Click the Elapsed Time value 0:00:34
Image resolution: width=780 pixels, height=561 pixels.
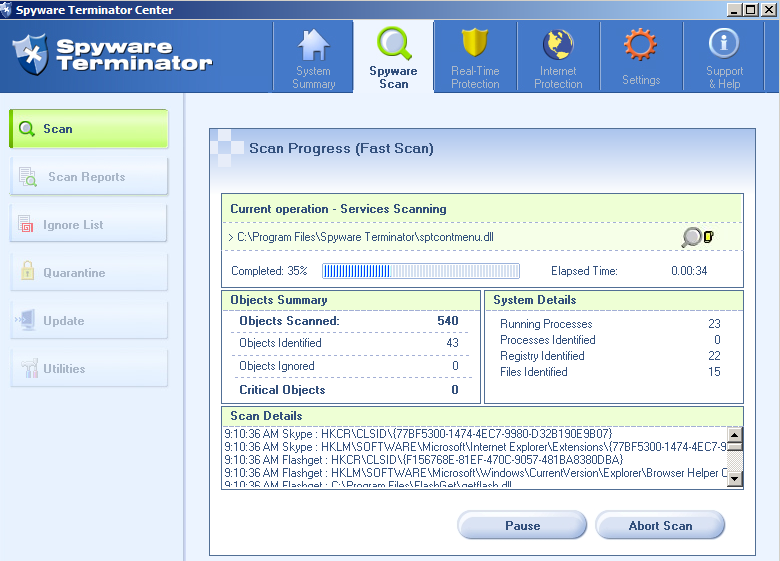pyautogui.click(x=689, y=271)
